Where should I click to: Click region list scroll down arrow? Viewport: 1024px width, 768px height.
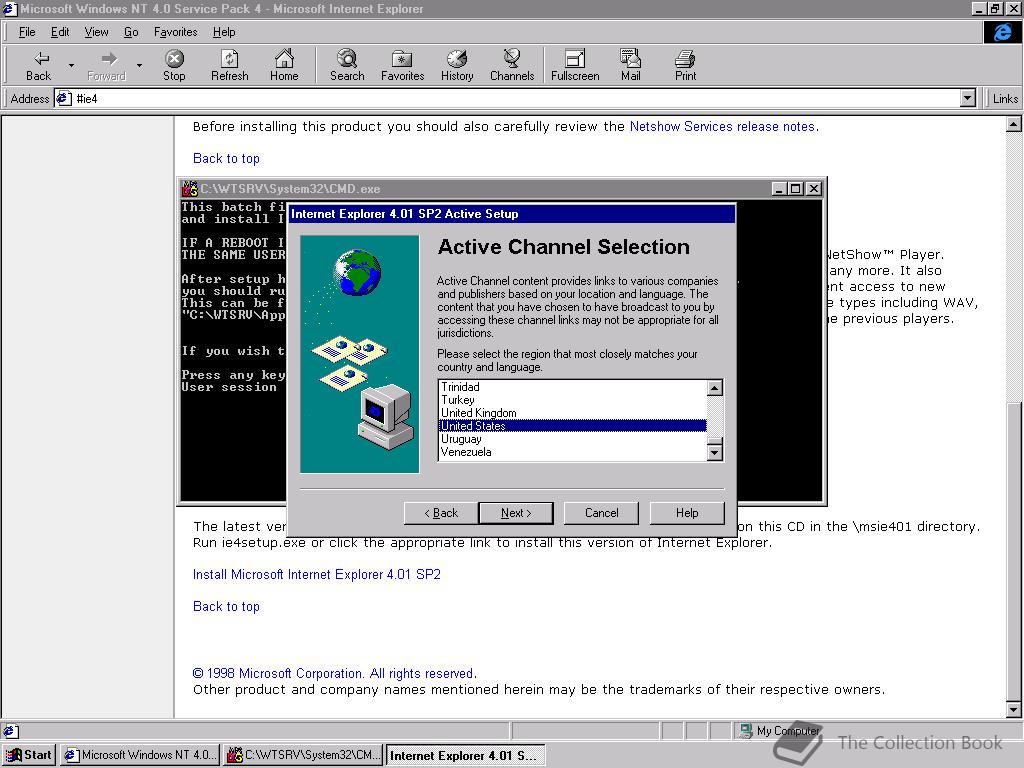tap(715, 452)
